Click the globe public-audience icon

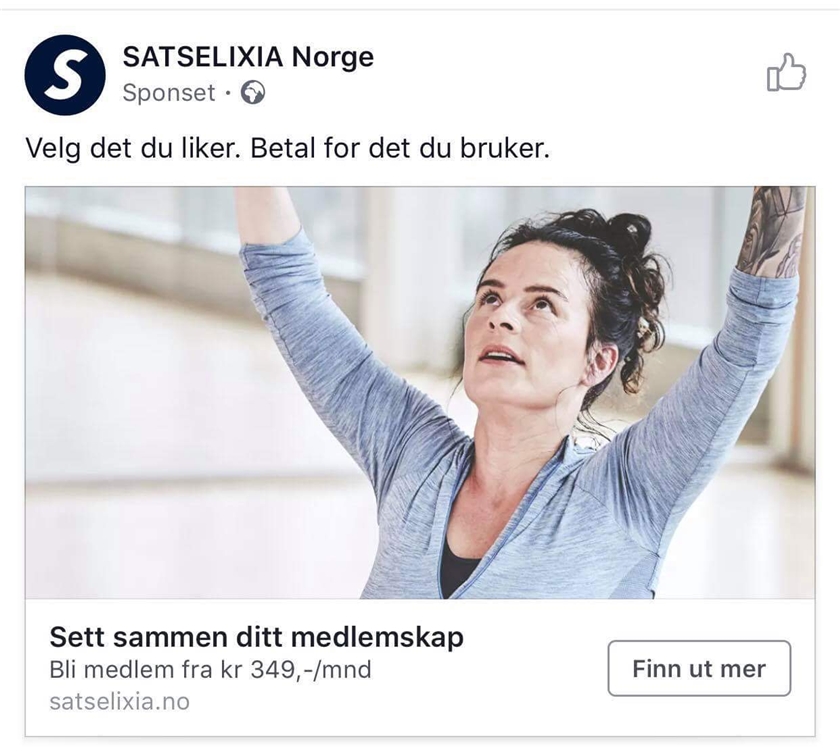tap(252, 93)
